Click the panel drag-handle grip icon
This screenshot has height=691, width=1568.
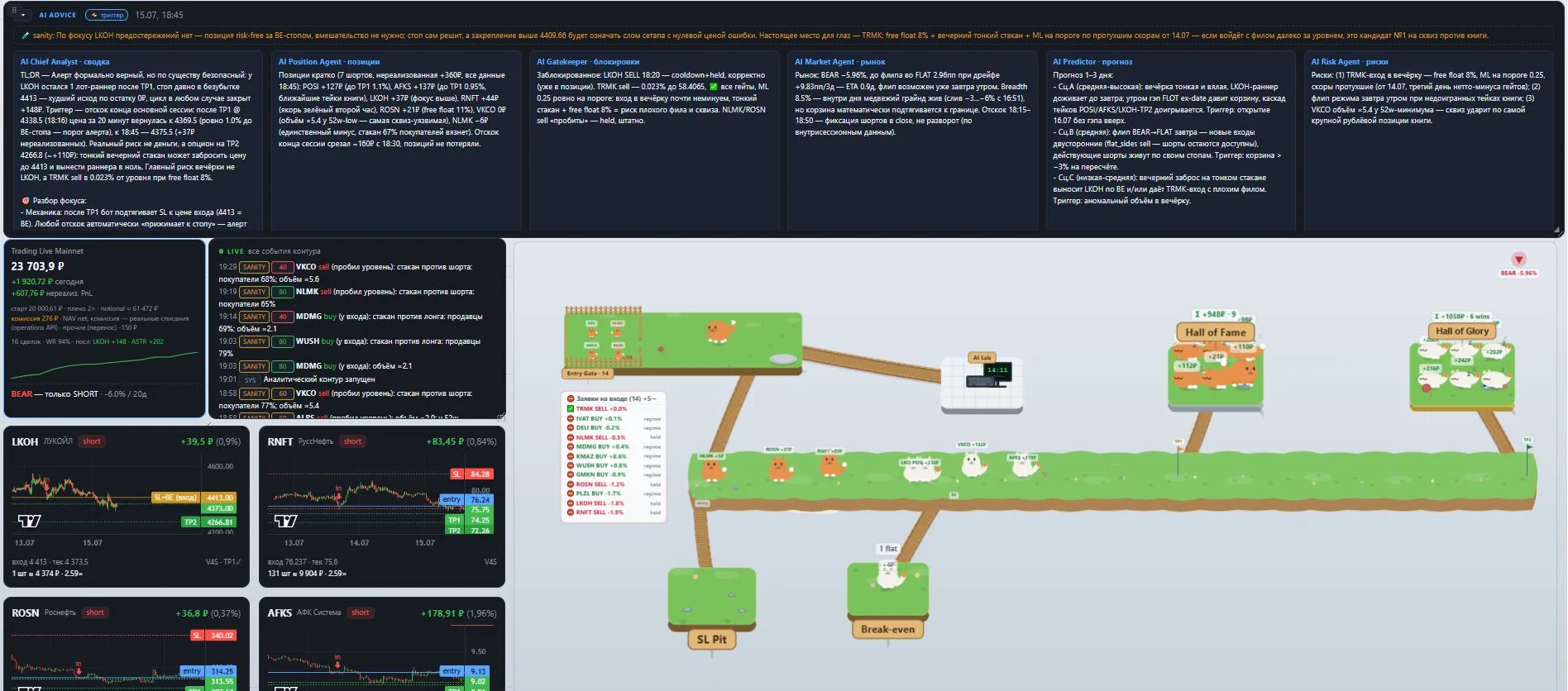pos(14,12)
